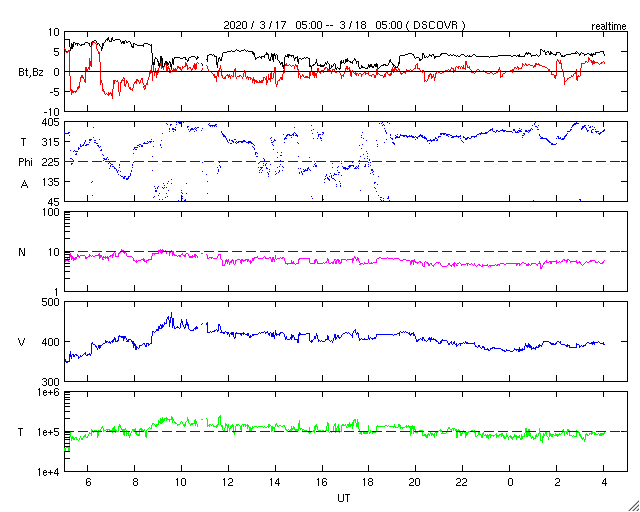
Task: Click the "1e+6" temperature tick label
Action: pos(49,392)
